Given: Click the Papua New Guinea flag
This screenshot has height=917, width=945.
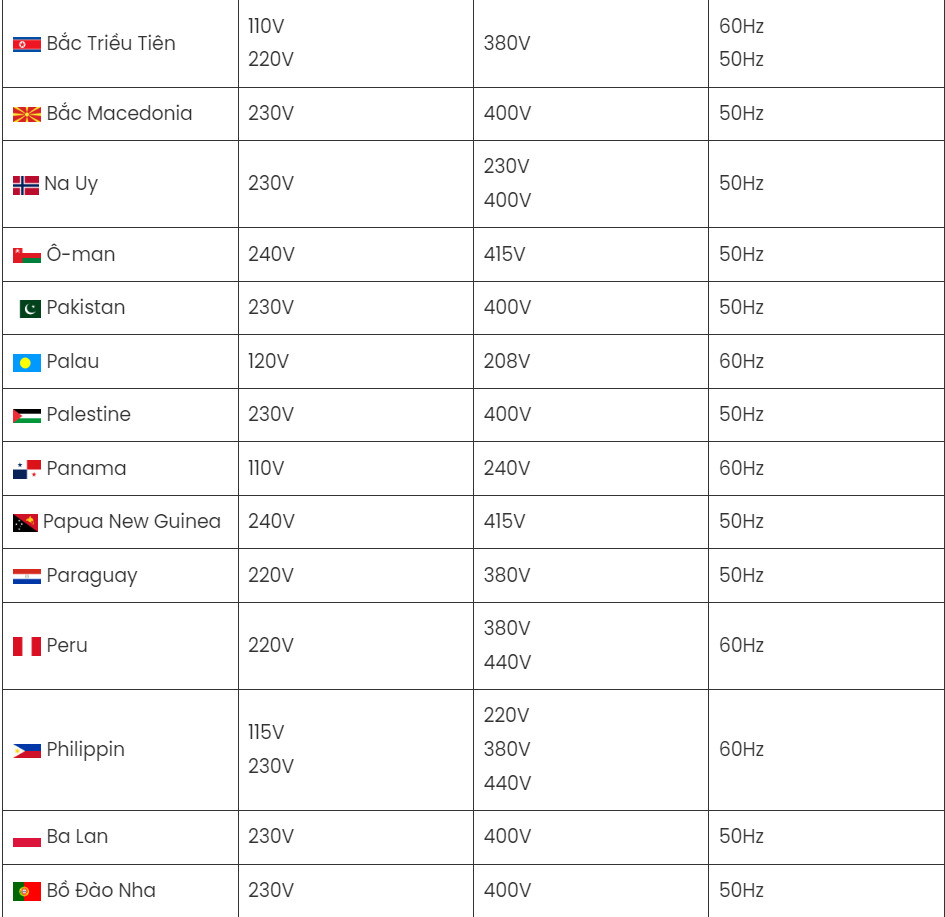Looking at the screenshot, I should point(25,522).
